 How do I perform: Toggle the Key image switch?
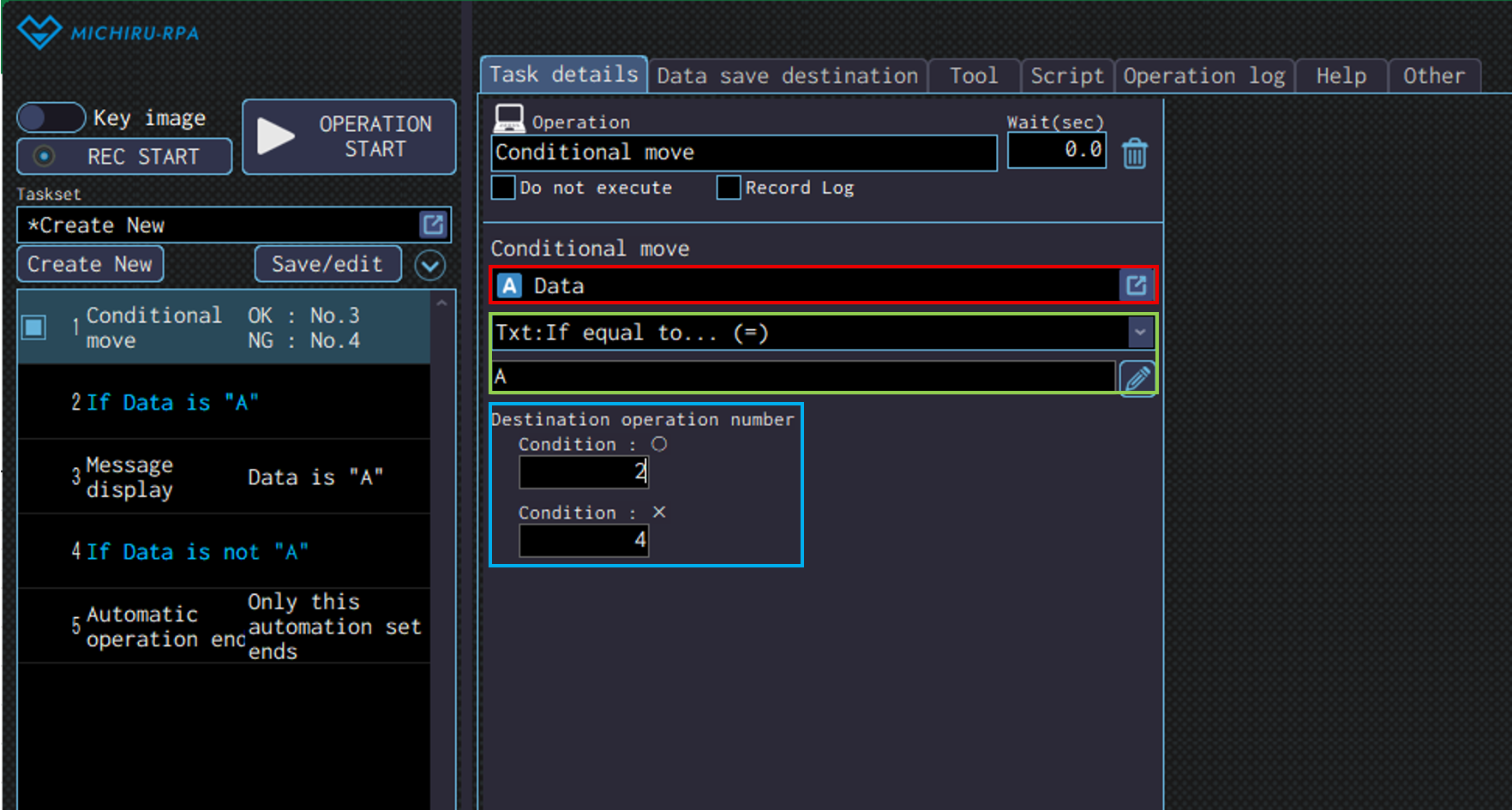(51, 117)
